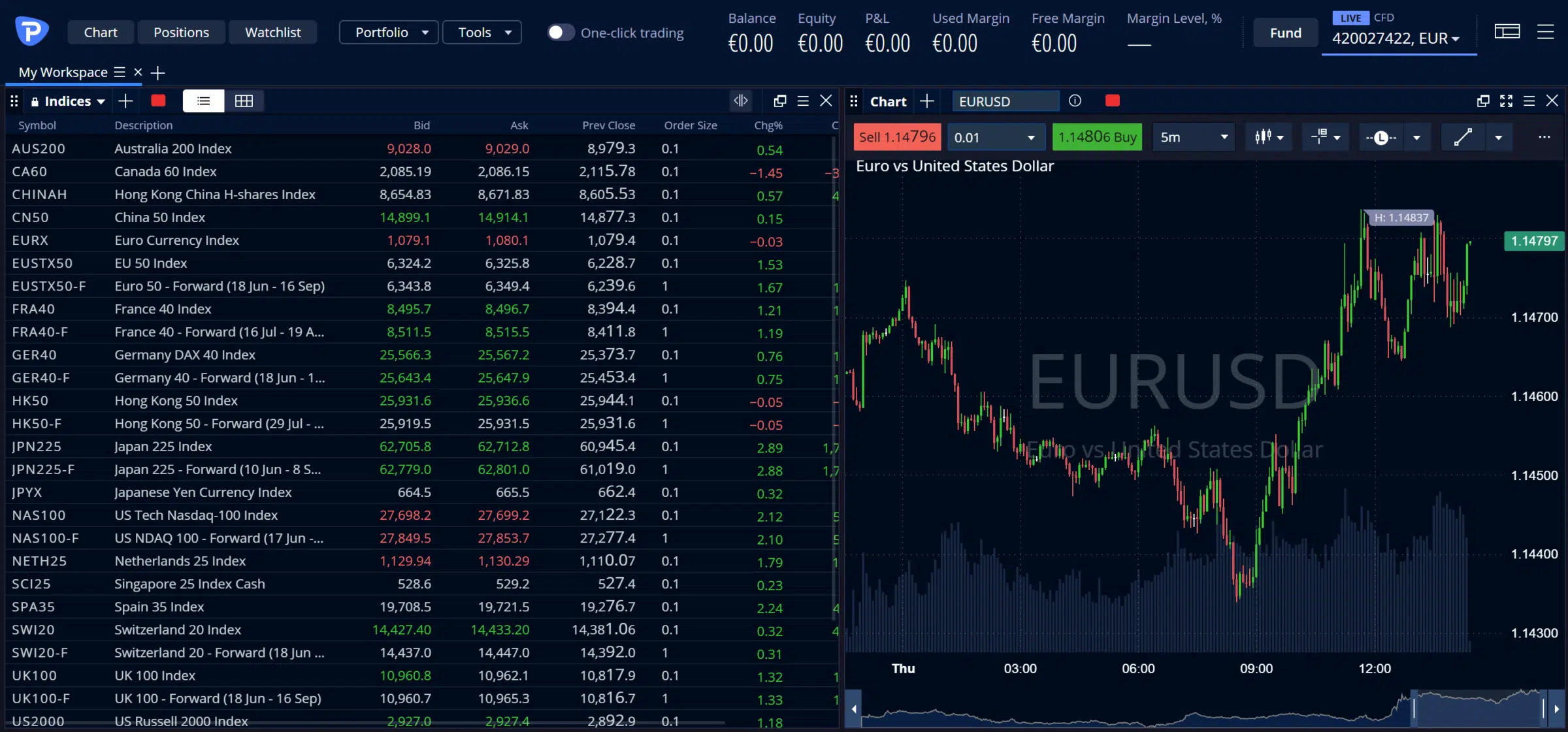Click the EURUSD symbol info icon

coord(1075,101)
